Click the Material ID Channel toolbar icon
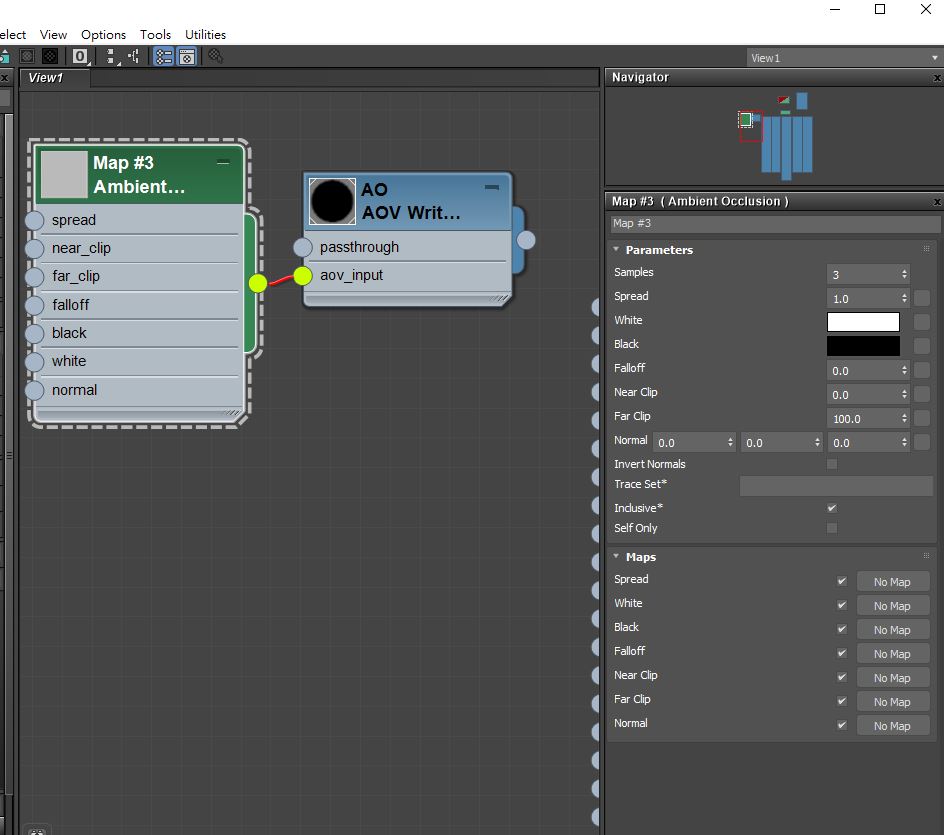 (x=81, y=57)
